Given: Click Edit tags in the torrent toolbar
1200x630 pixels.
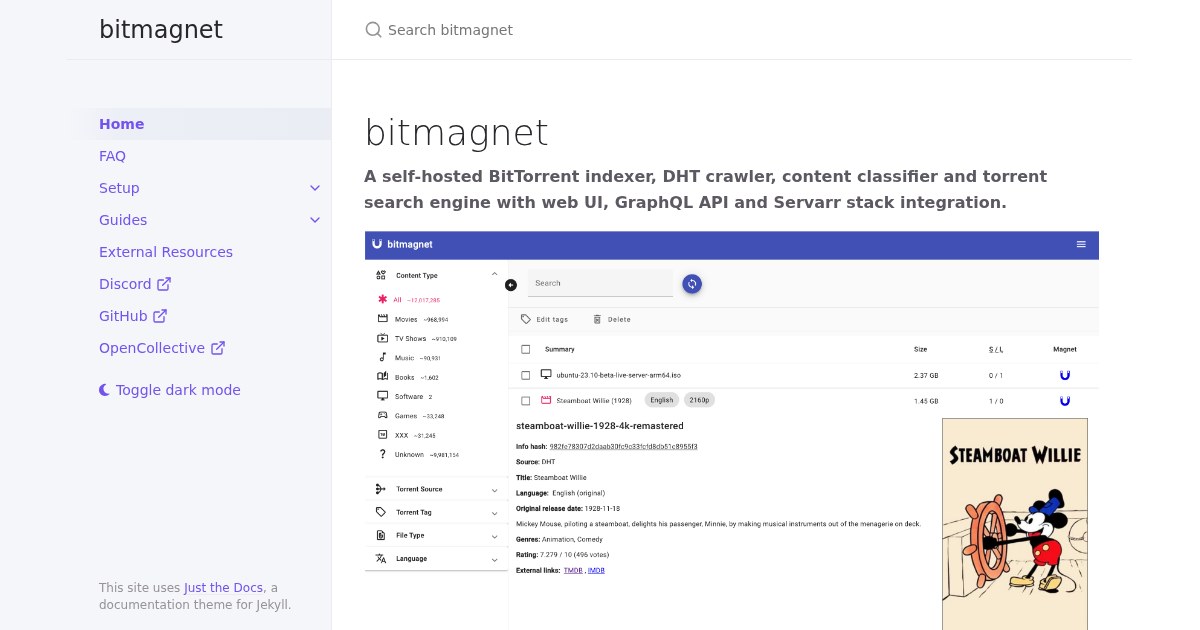Looking at the screenshot, I should (544, 319).
